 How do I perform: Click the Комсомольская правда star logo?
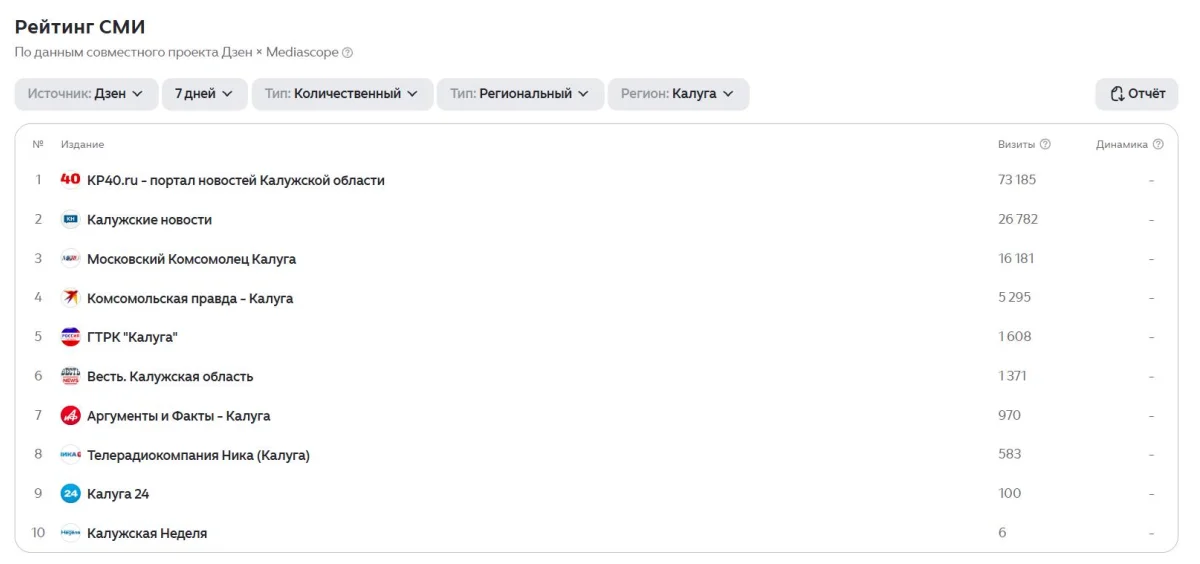pyautogui.click(x=70, y=298)
